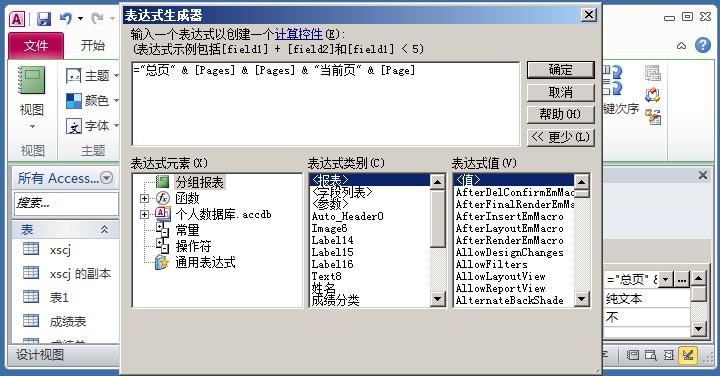Select <值> in expression values

[514, 180]
